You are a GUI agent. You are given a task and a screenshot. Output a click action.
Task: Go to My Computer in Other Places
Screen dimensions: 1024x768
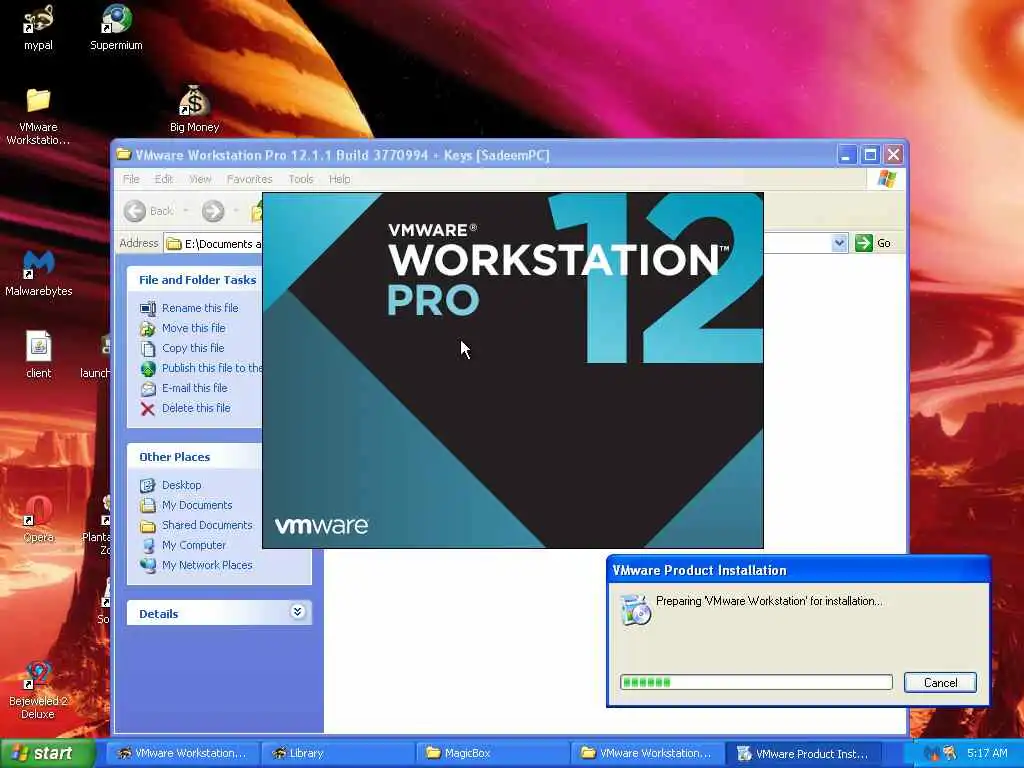pos(193,545)
